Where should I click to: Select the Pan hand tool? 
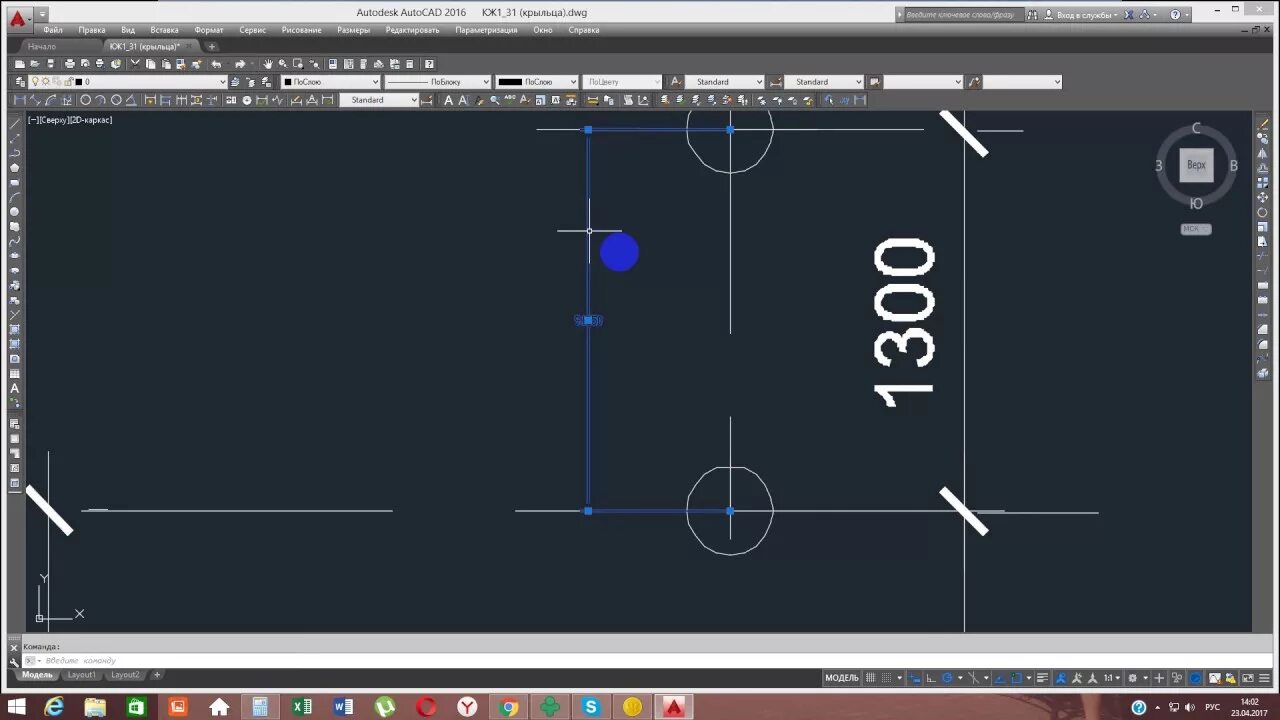point(268,64)
